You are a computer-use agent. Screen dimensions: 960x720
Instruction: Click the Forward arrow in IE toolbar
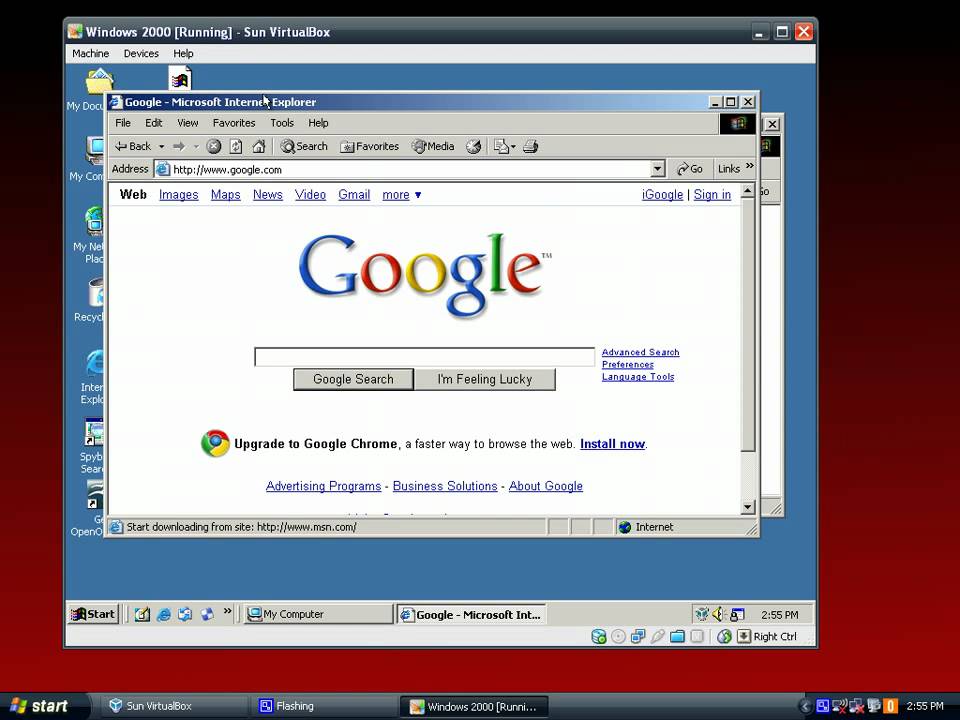pos(179,146)
